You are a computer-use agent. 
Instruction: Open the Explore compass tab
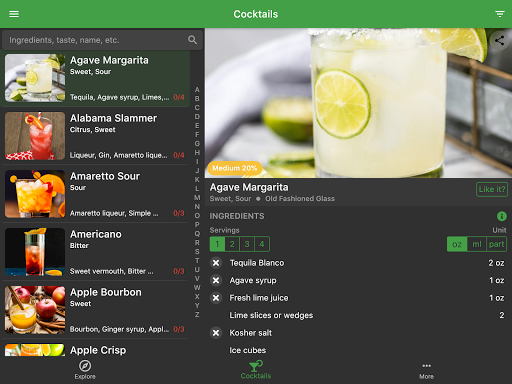pos(85,370)
